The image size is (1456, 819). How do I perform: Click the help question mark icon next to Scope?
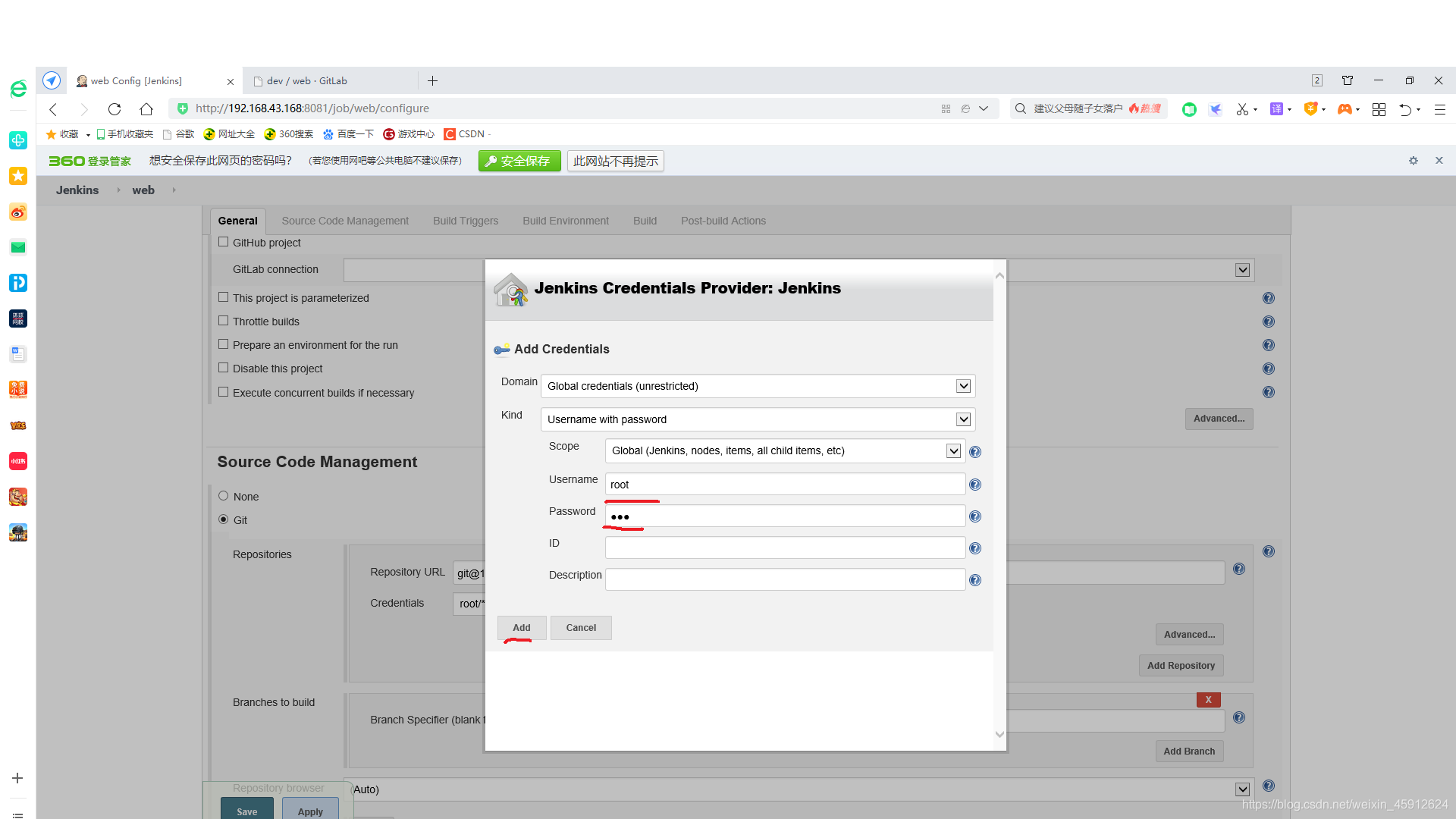pyautogui.click(x=975, y=451)
